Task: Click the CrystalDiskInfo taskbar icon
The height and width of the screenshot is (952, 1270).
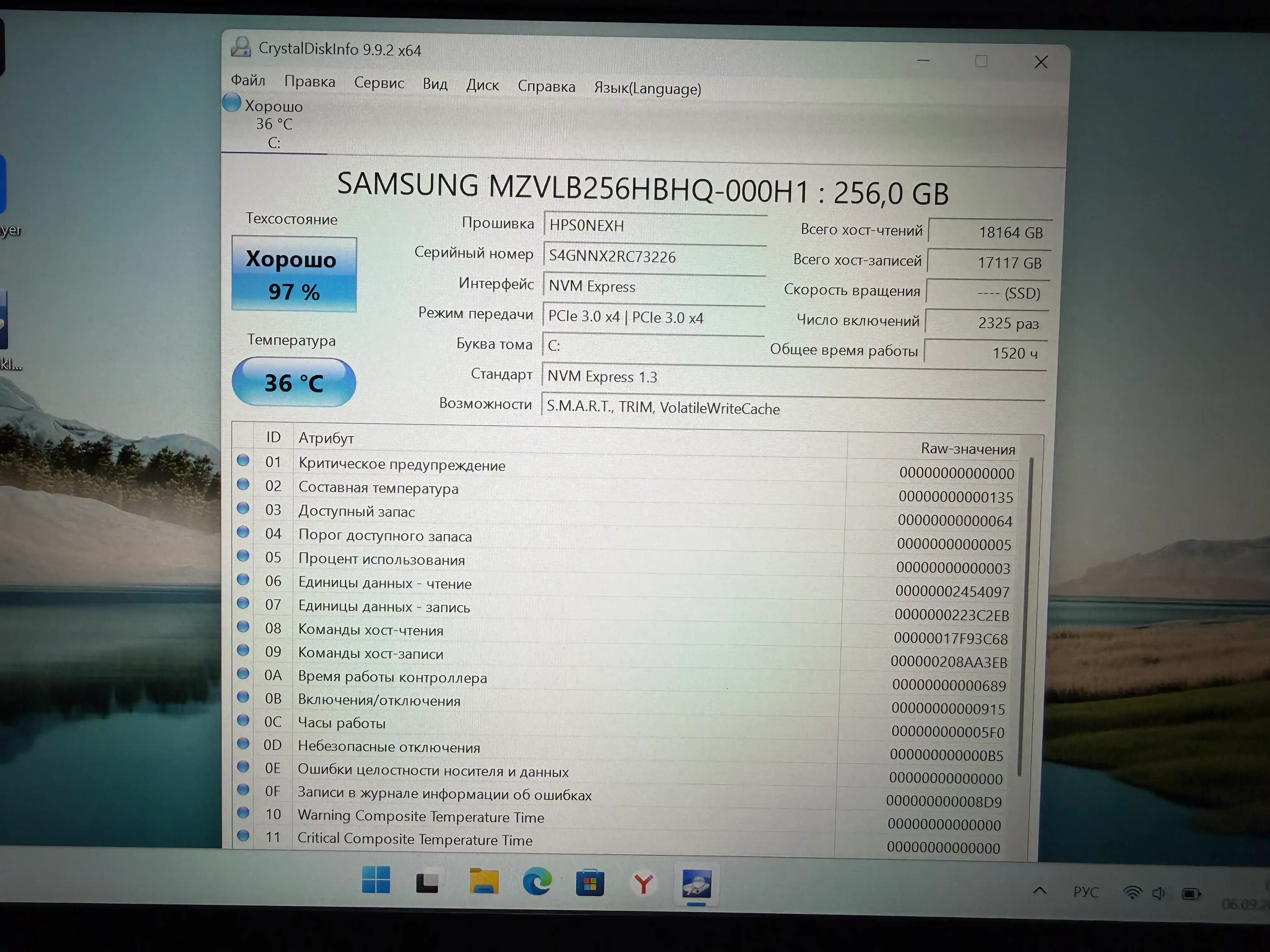Action: click(x=696, y=884)
